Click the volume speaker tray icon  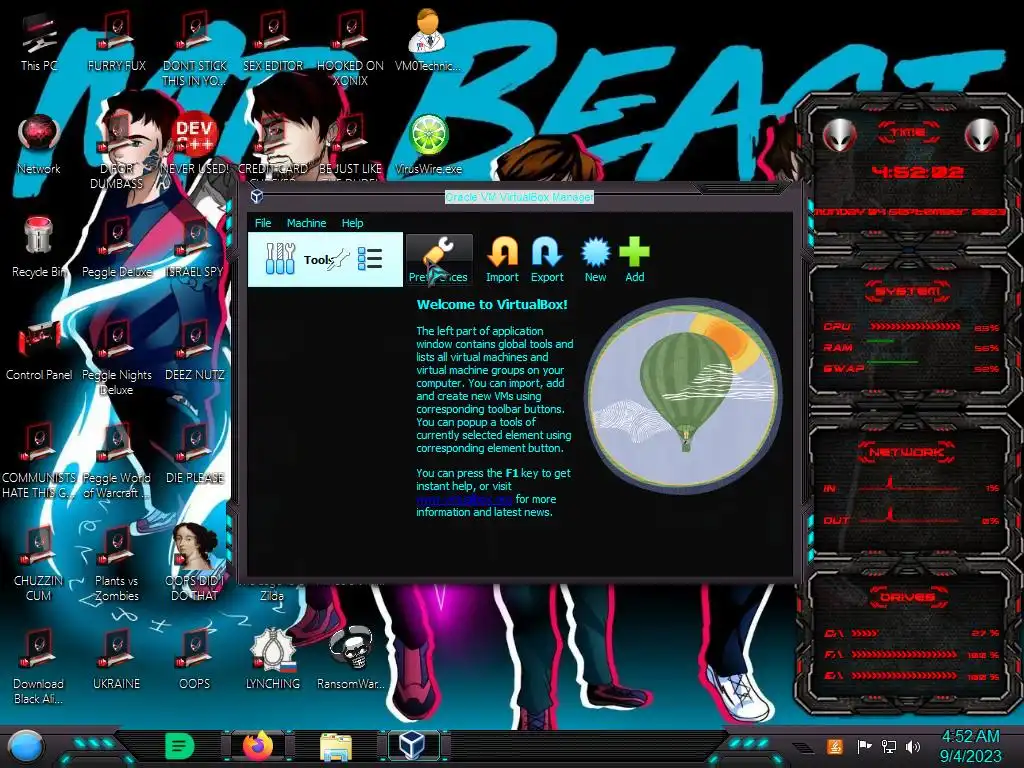(x=913, y=746)
